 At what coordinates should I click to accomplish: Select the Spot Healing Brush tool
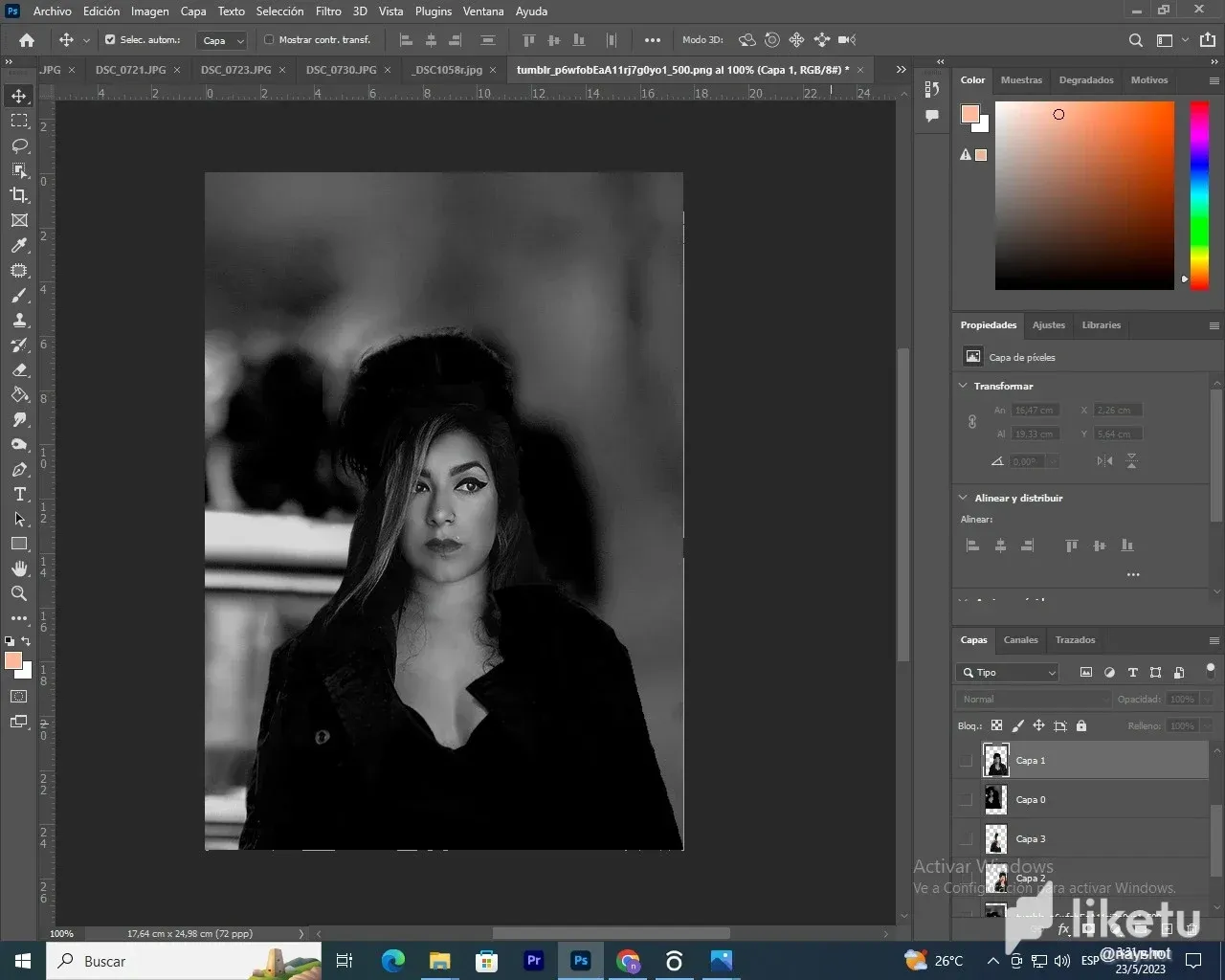19,271
